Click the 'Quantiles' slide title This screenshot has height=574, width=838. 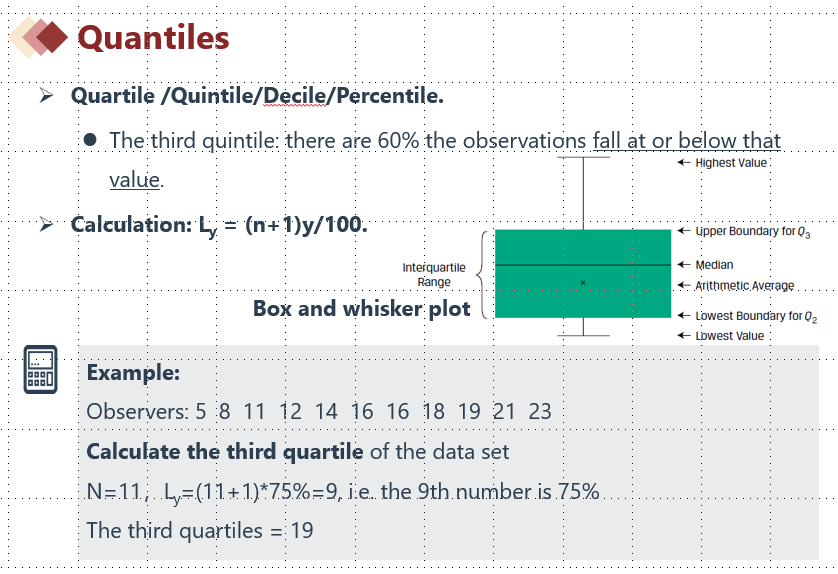click(153, 38)
